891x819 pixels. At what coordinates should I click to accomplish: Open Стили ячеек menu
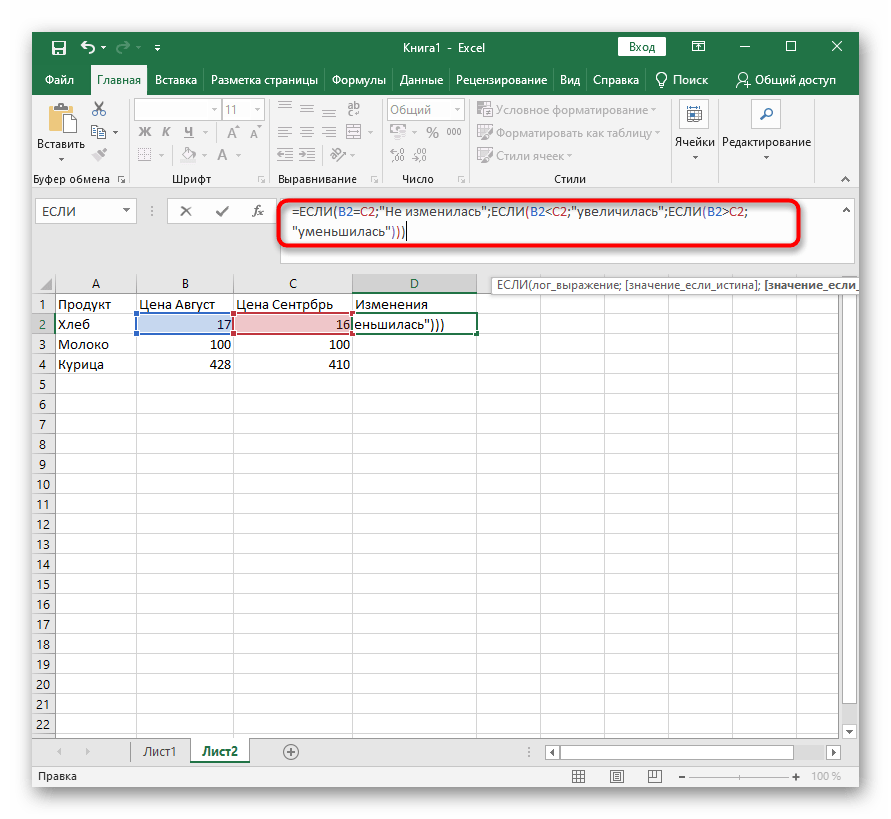tap(524, 155)
